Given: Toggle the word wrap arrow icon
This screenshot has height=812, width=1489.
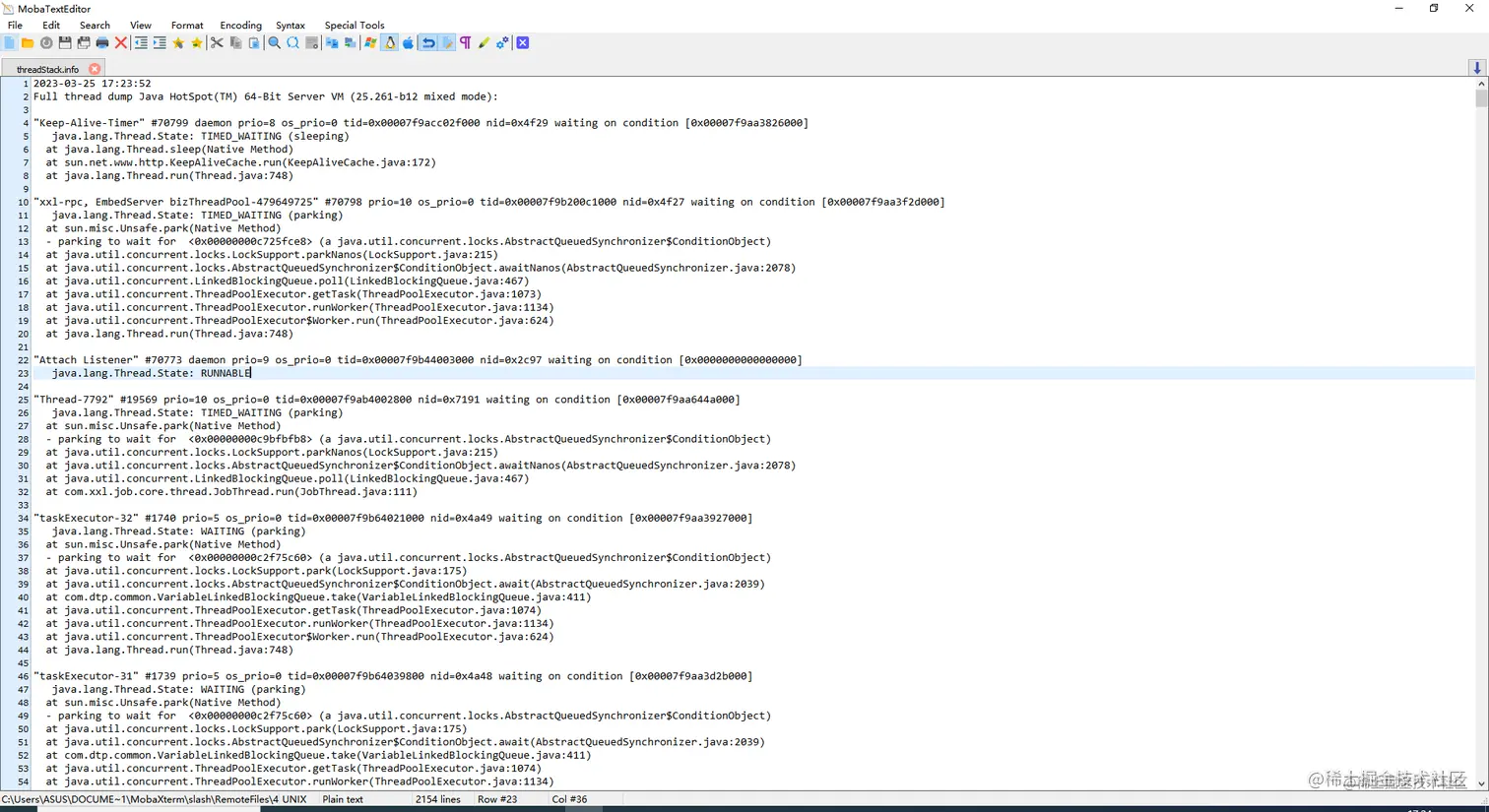Looking at the screenshot, I should [x=428, y=43].
